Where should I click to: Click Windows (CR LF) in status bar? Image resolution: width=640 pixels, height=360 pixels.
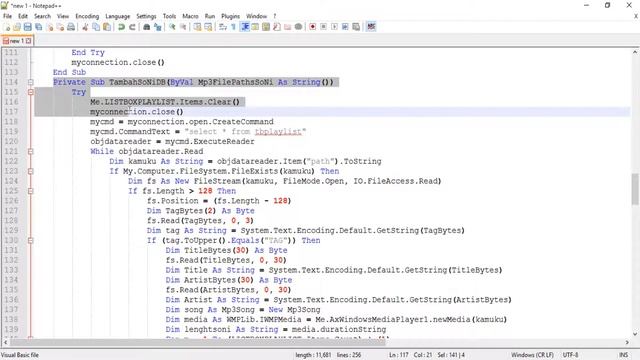point(532,355)
